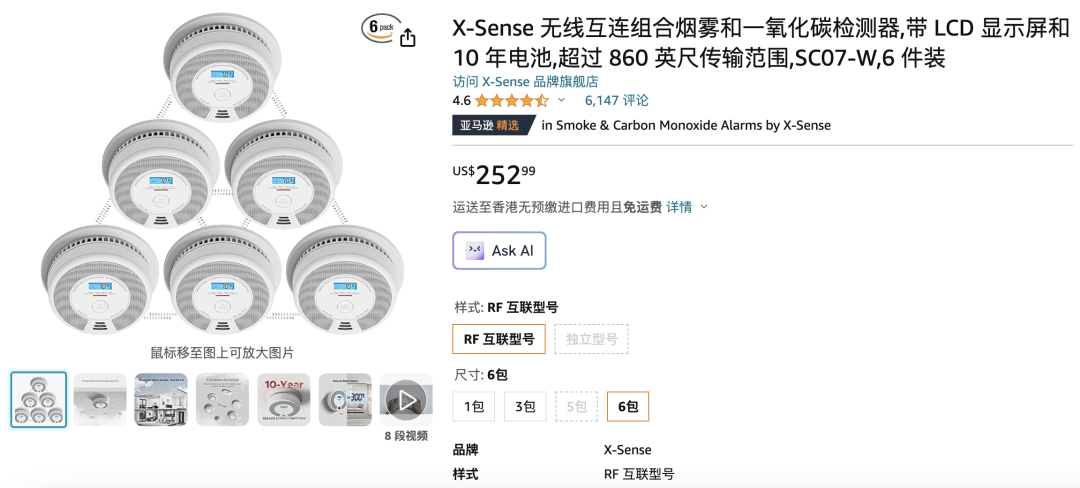This screenshot has height=488, width=1080.
Task: Select the six-detector pack thumbnail
Action: [x=39, y=400]
